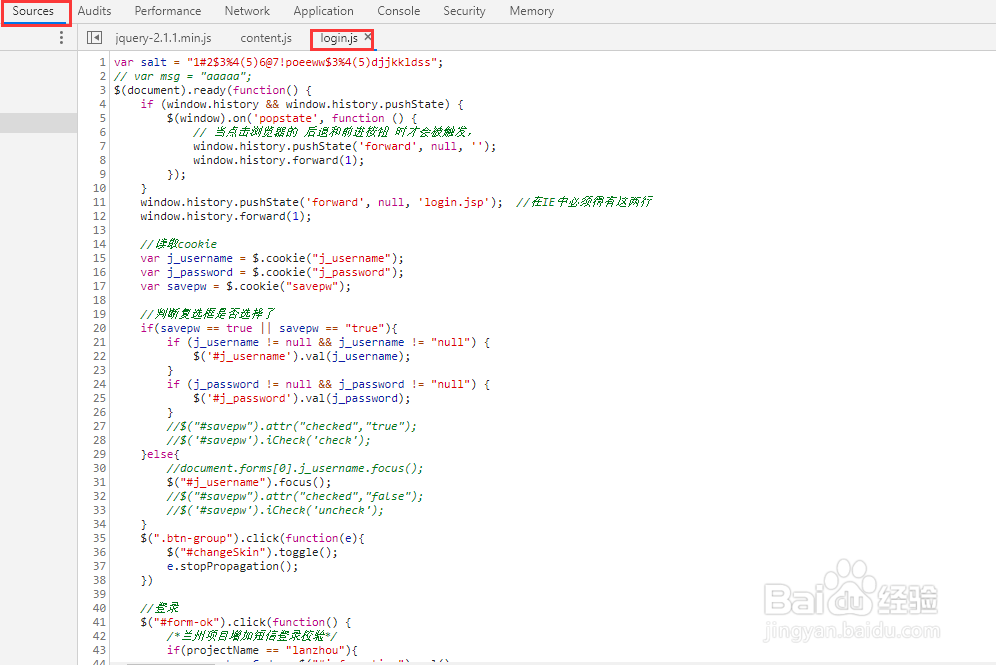This screenshot has width=996, height=665.
Task: Click the commented 'var msg' line
Action: (183, 76)
